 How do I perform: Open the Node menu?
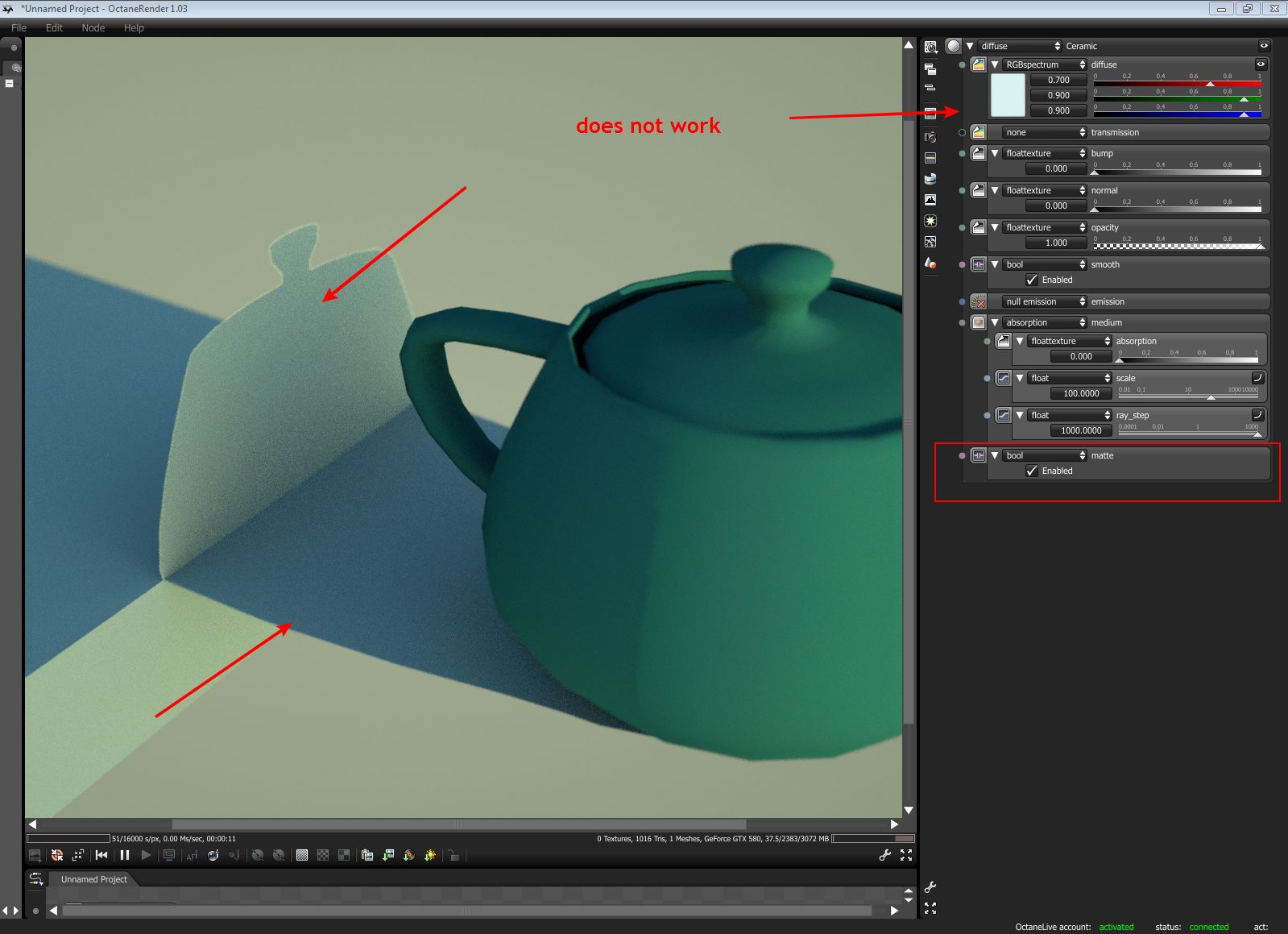pyautogui.click(x=93, y=27)
